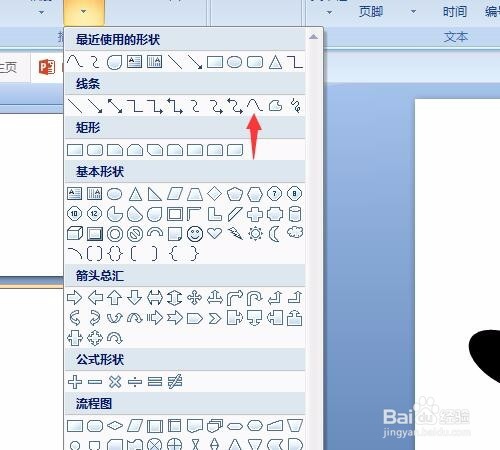The height and width of the screenshot is (450, 500).
Task: Select the Freeform shape in Lines section
Action: point(275,106)
